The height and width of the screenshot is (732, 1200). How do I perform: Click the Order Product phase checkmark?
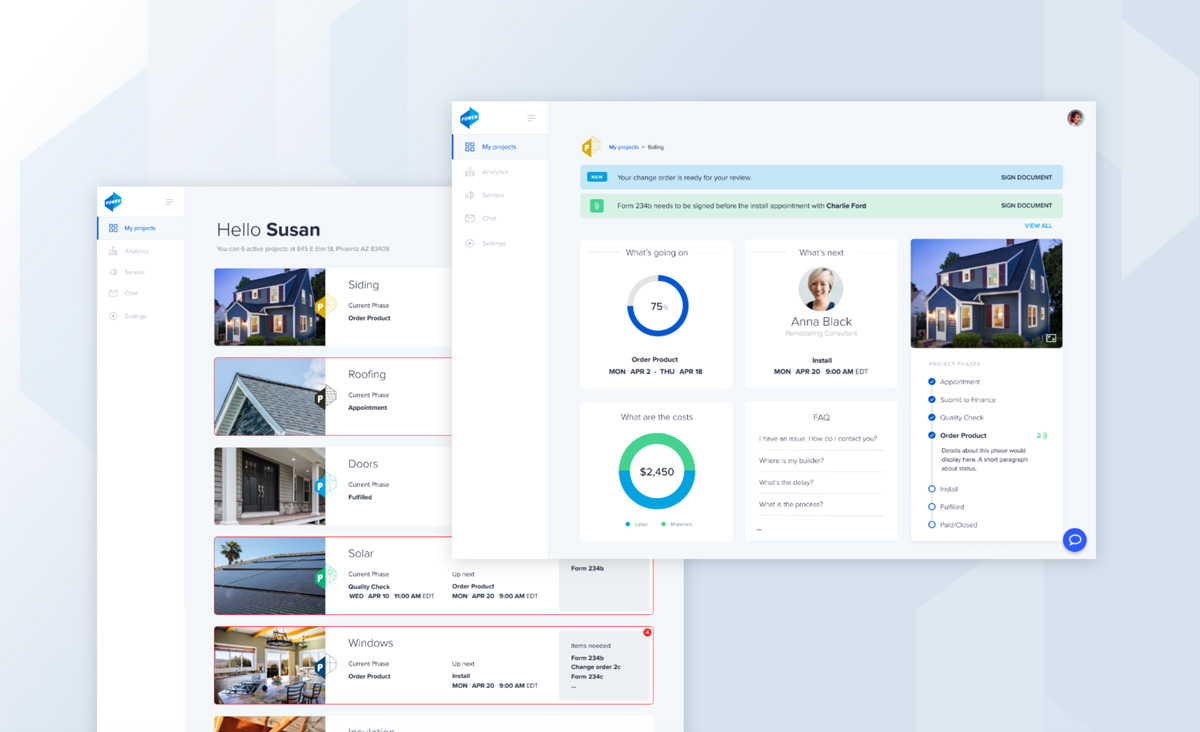pos(932,436)
